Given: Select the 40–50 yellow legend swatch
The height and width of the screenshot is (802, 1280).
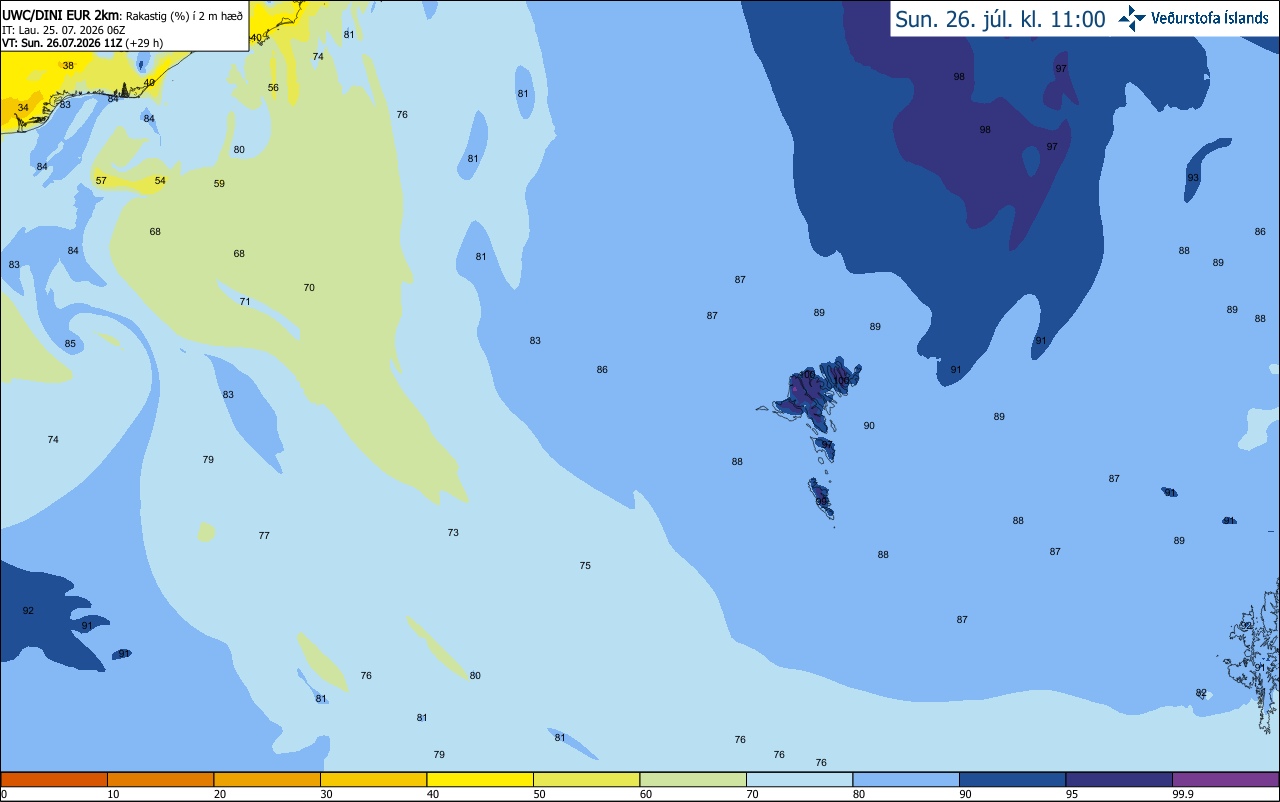Looking at the screenshot, I should [480, 779].
